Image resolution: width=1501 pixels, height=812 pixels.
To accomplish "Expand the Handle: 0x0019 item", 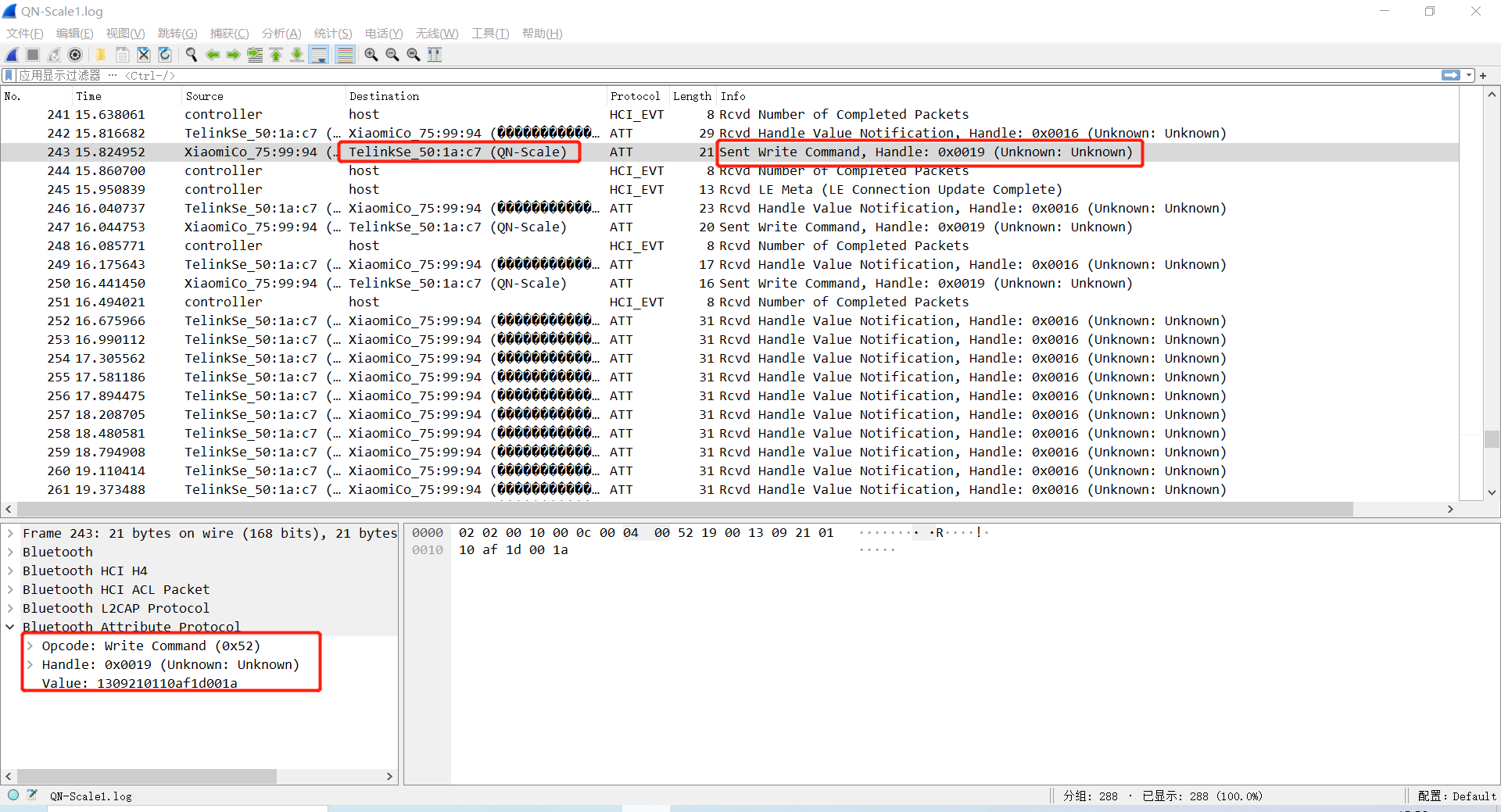I will coord(30,664).
